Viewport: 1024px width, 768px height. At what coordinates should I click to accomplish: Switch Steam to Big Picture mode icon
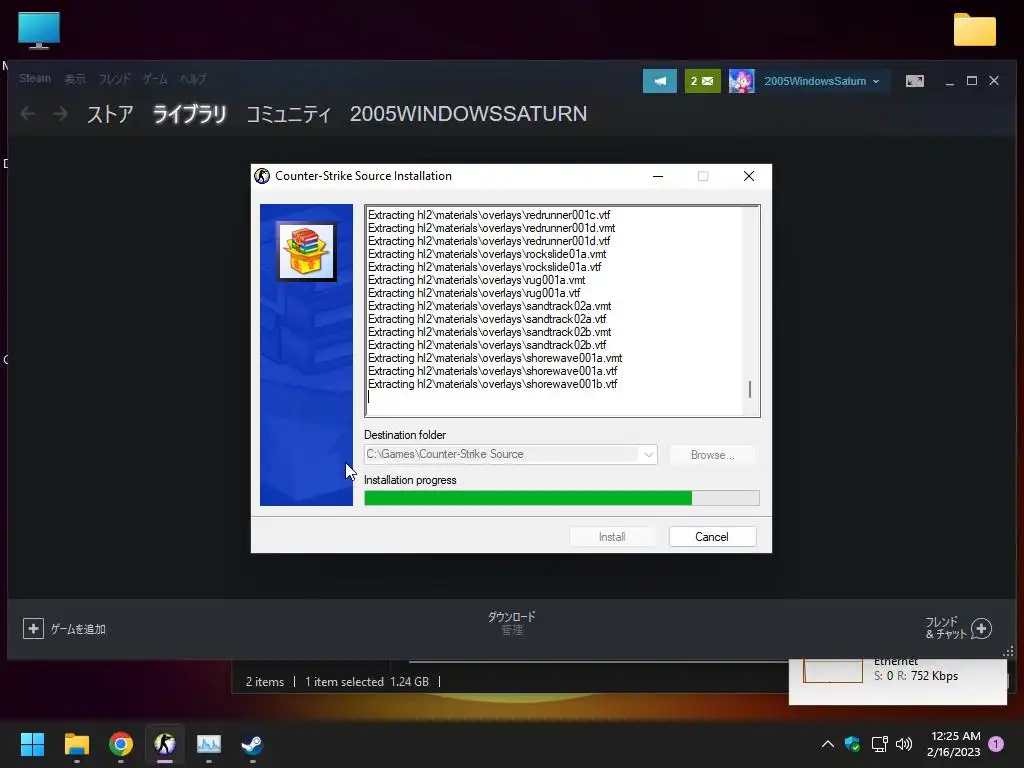click(914, 81)
